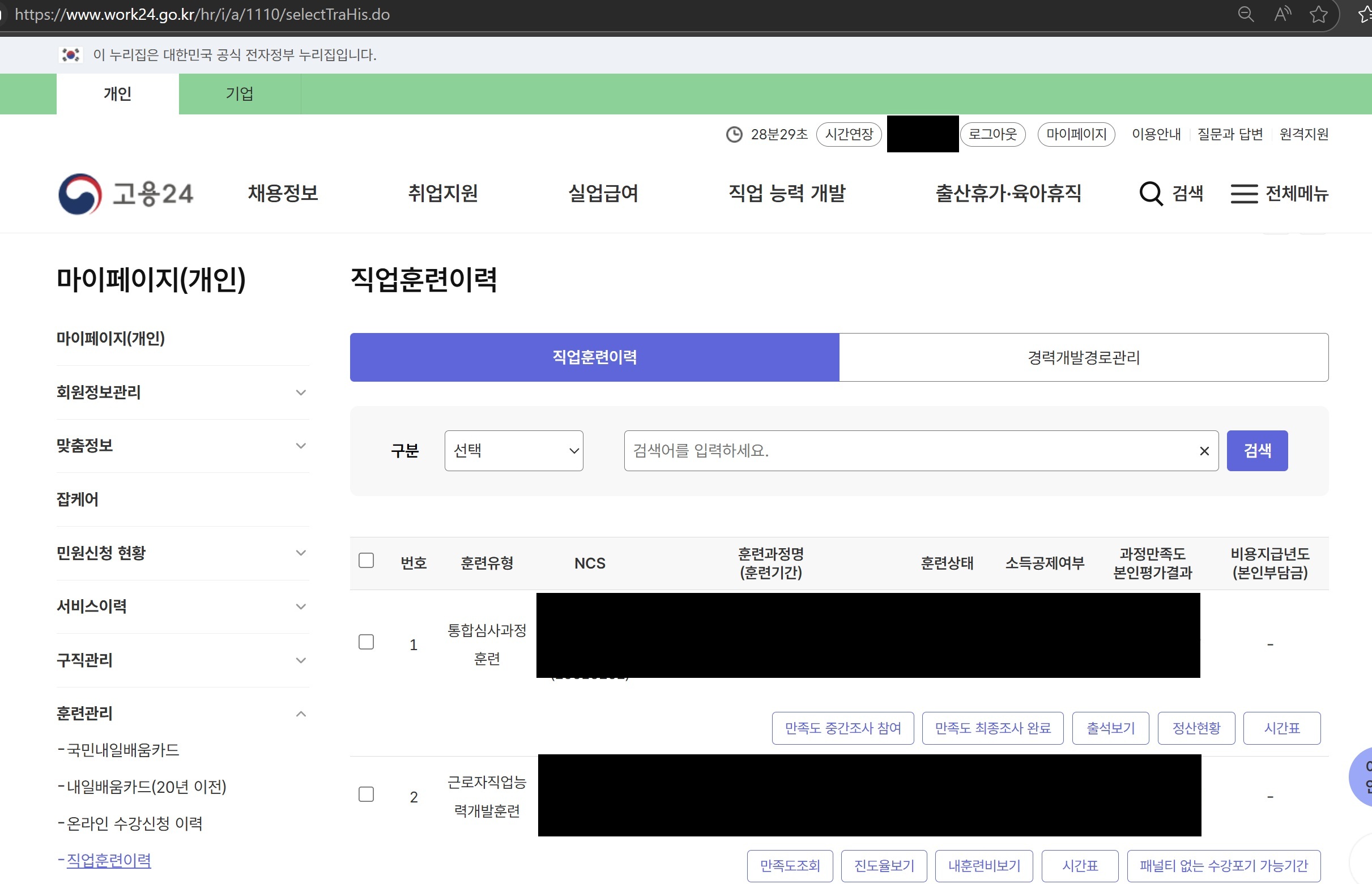The height and width of the screenshot is (884, 1372).
Task: Add page to favorites with star icon
Action: click(1319, 14)
